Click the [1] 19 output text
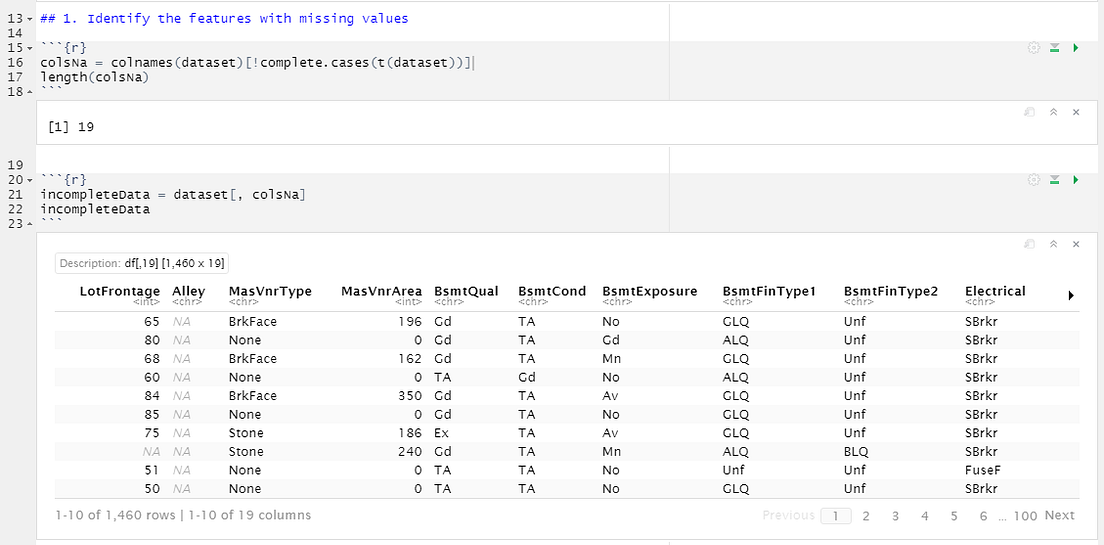 tap(71, 127)
